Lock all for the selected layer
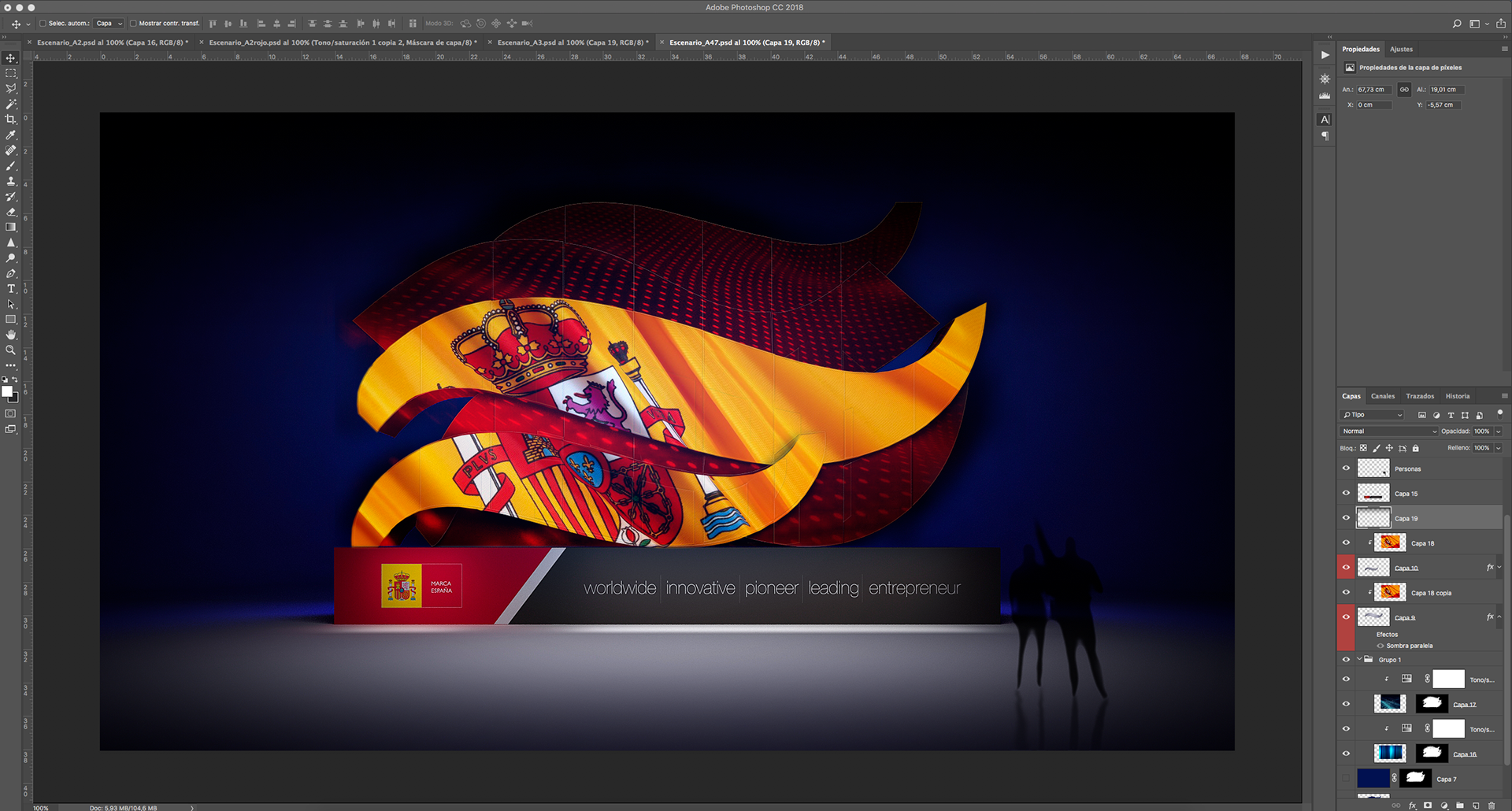Screen dimensions: 1512x811 1415,448
